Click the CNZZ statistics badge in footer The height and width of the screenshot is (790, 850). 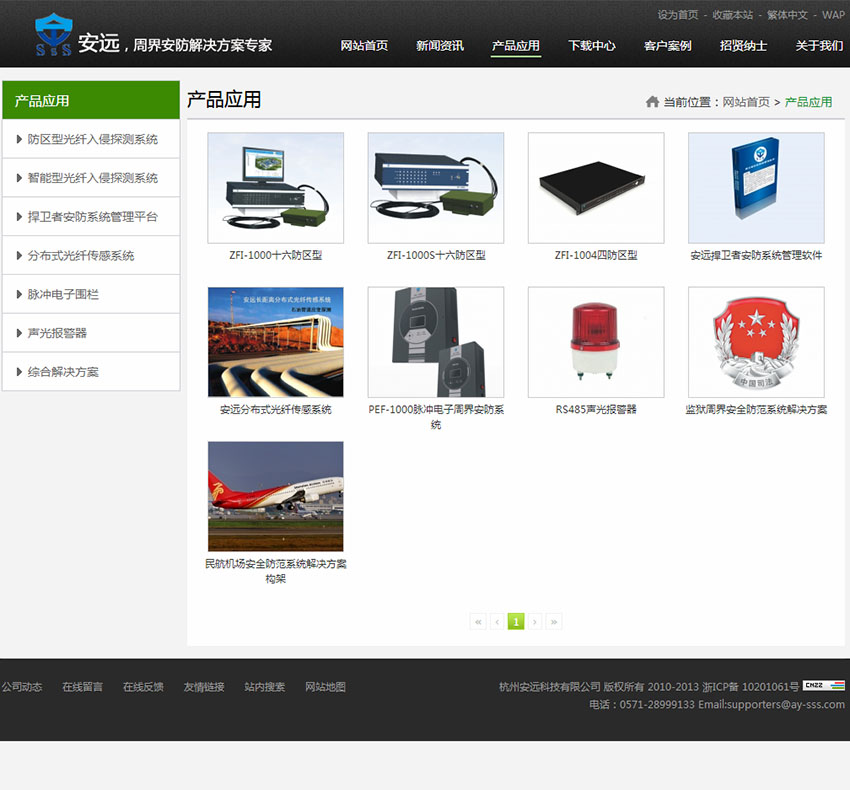[824, 686]
